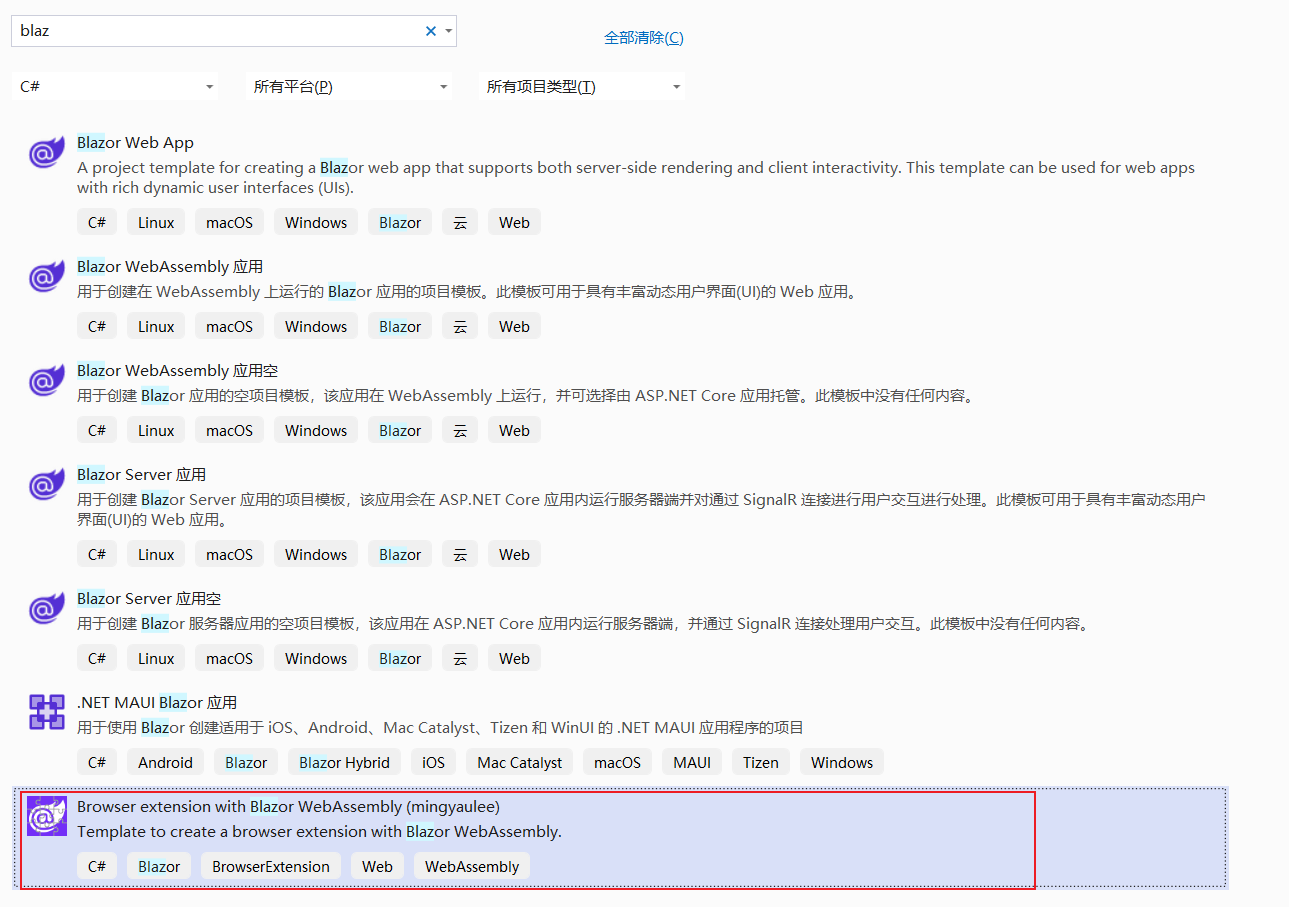The width and height of the screenshot is (1289, 907).
Task: Open the 所有平台(P) platform dropdown
Action: pos(349,87)
